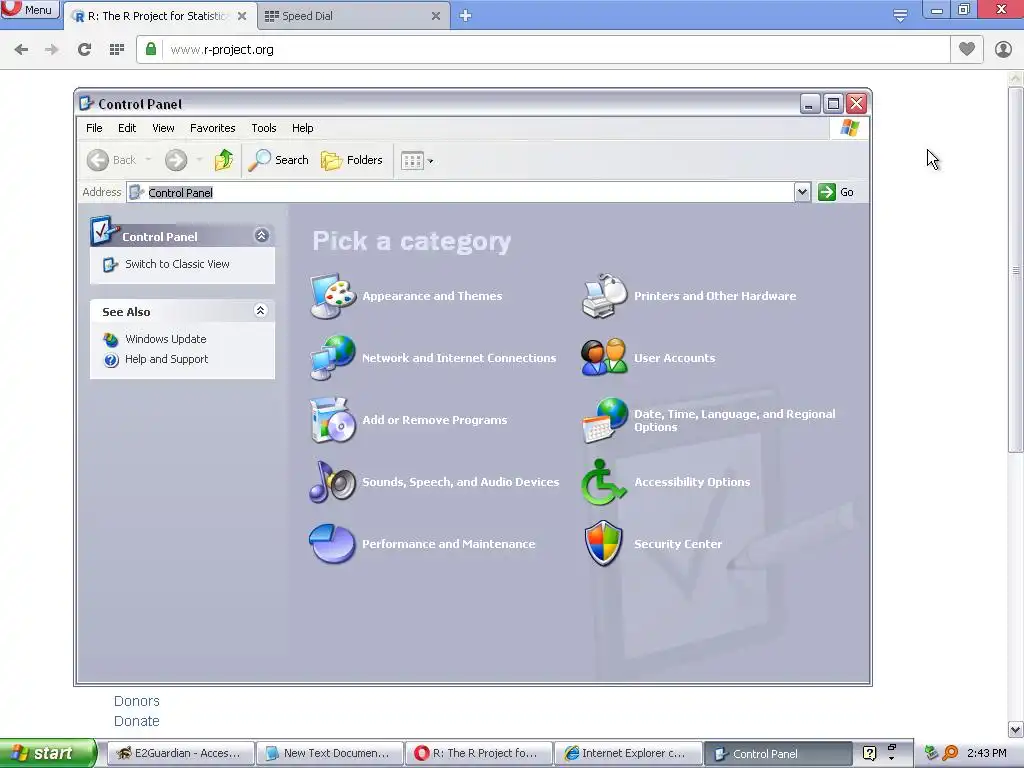This screenshot has width=1024, height=768.
Task: Click the Views toolbar icon
Action: pyautogui.click(x=412, y=160)
